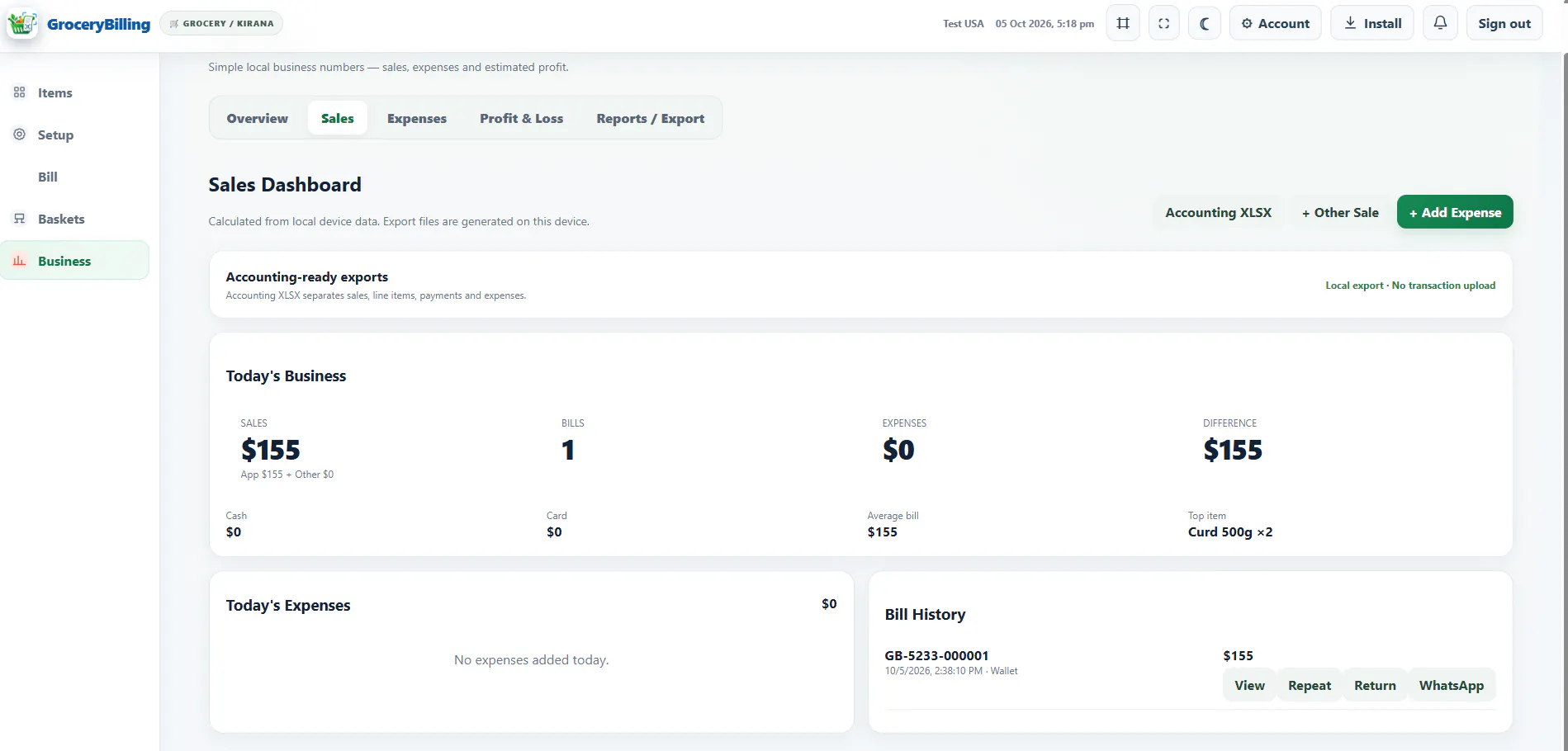Click the + Other Sale button
The image size is (1568, 751).
(x=1340, y=212)
